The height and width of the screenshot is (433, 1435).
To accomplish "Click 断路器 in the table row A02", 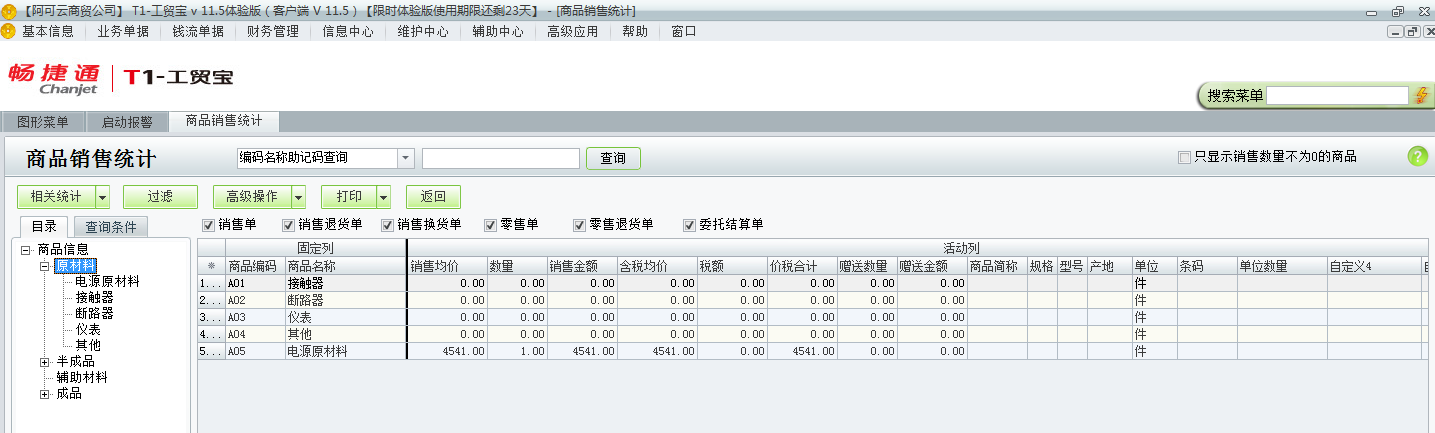I will (x=345, y=300).
